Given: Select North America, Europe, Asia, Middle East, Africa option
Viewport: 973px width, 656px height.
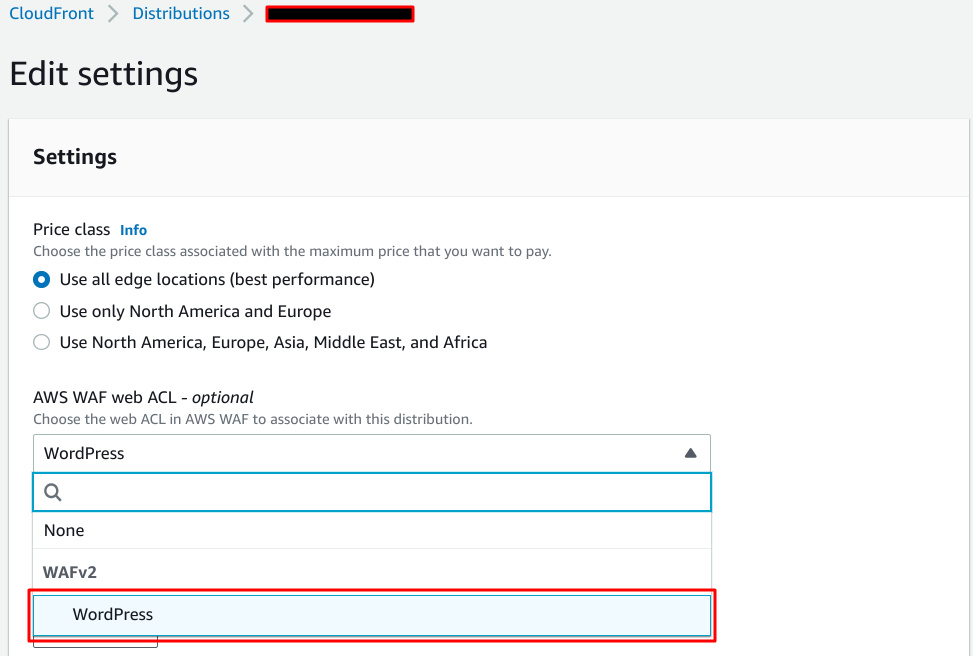Looking at the screenshot, I should click(42, 342).
